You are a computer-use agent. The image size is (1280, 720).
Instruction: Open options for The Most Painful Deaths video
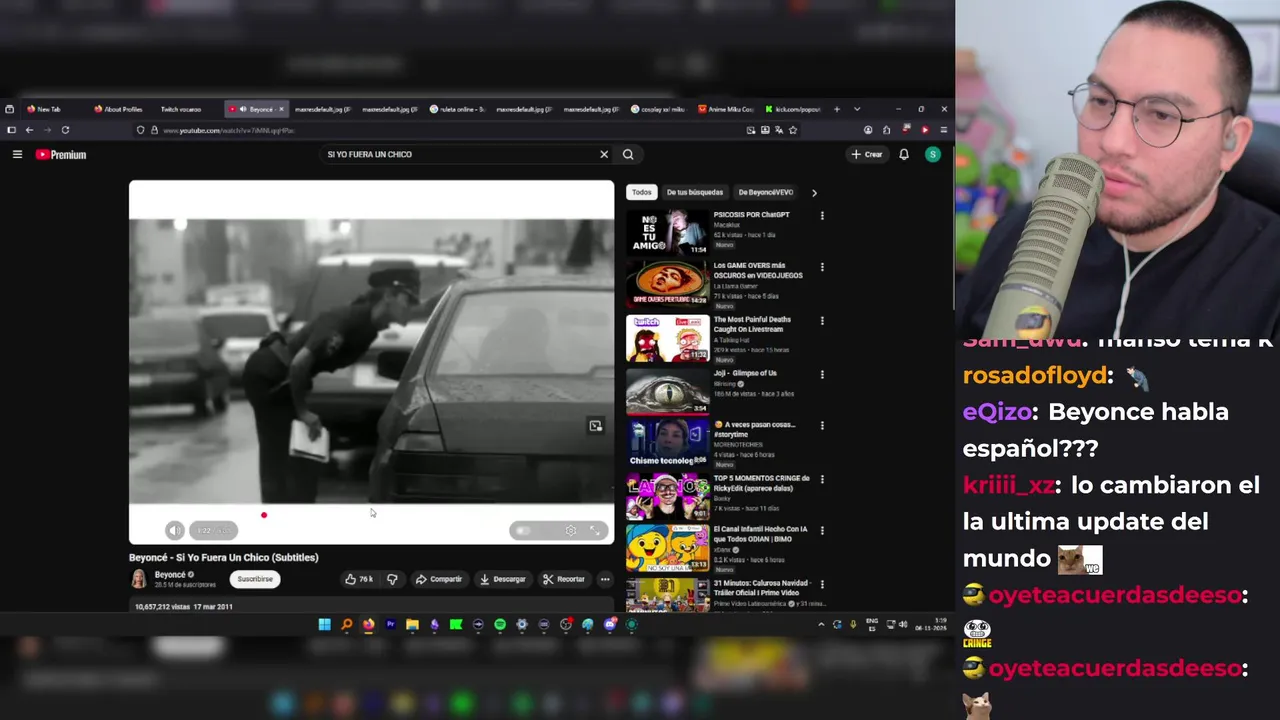click(822, 321)
